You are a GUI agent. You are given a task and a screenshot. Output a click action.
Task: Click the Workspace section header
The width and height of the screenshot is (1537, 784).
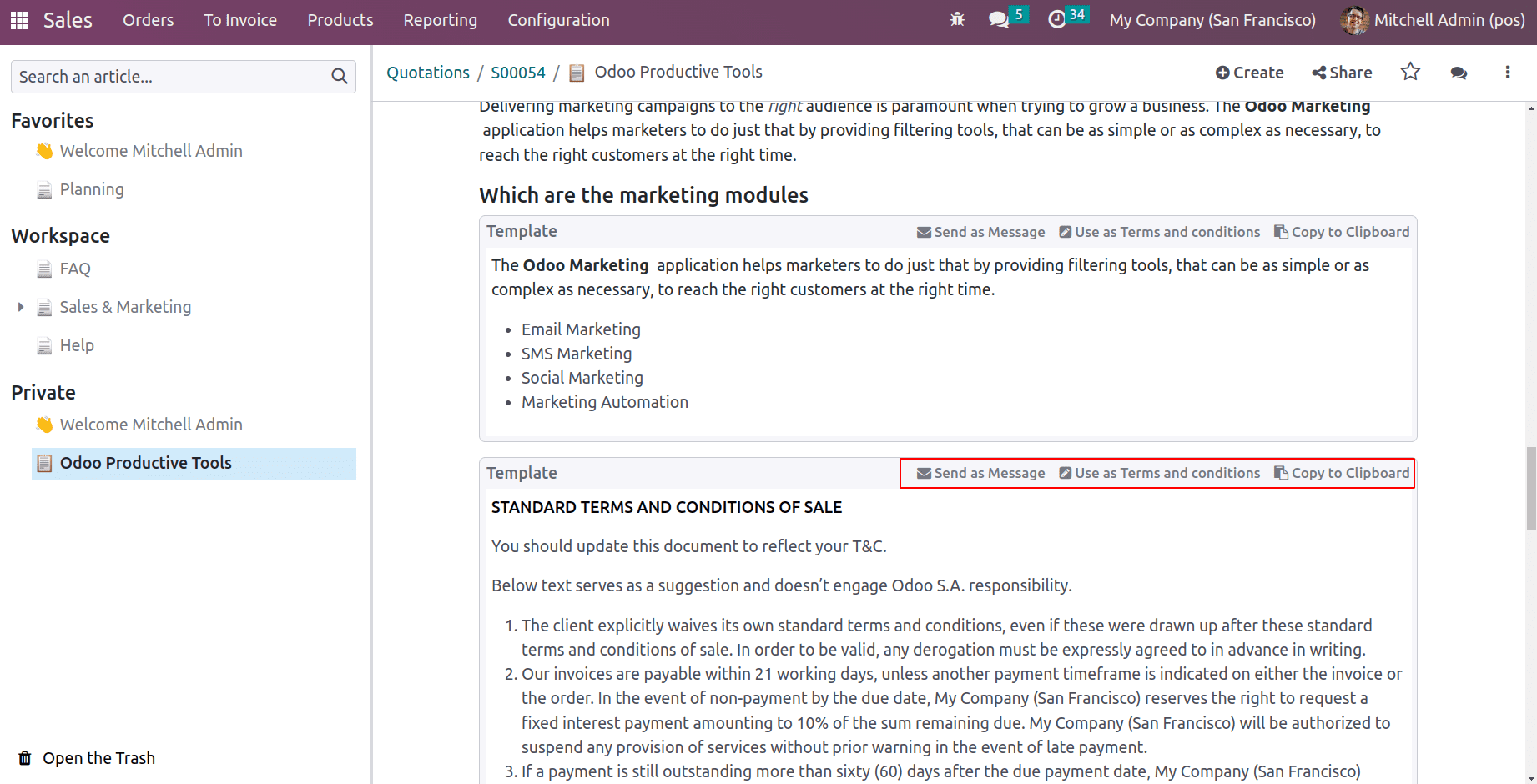pyautogui.click(x=60, y=236)
